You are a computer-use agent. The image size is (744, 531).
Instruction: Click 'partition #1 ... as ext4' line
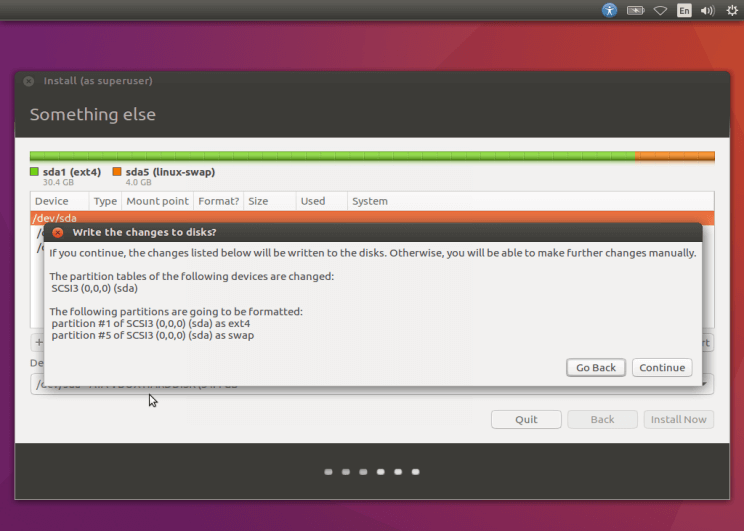pyautogui.click(x=151, y=323)
